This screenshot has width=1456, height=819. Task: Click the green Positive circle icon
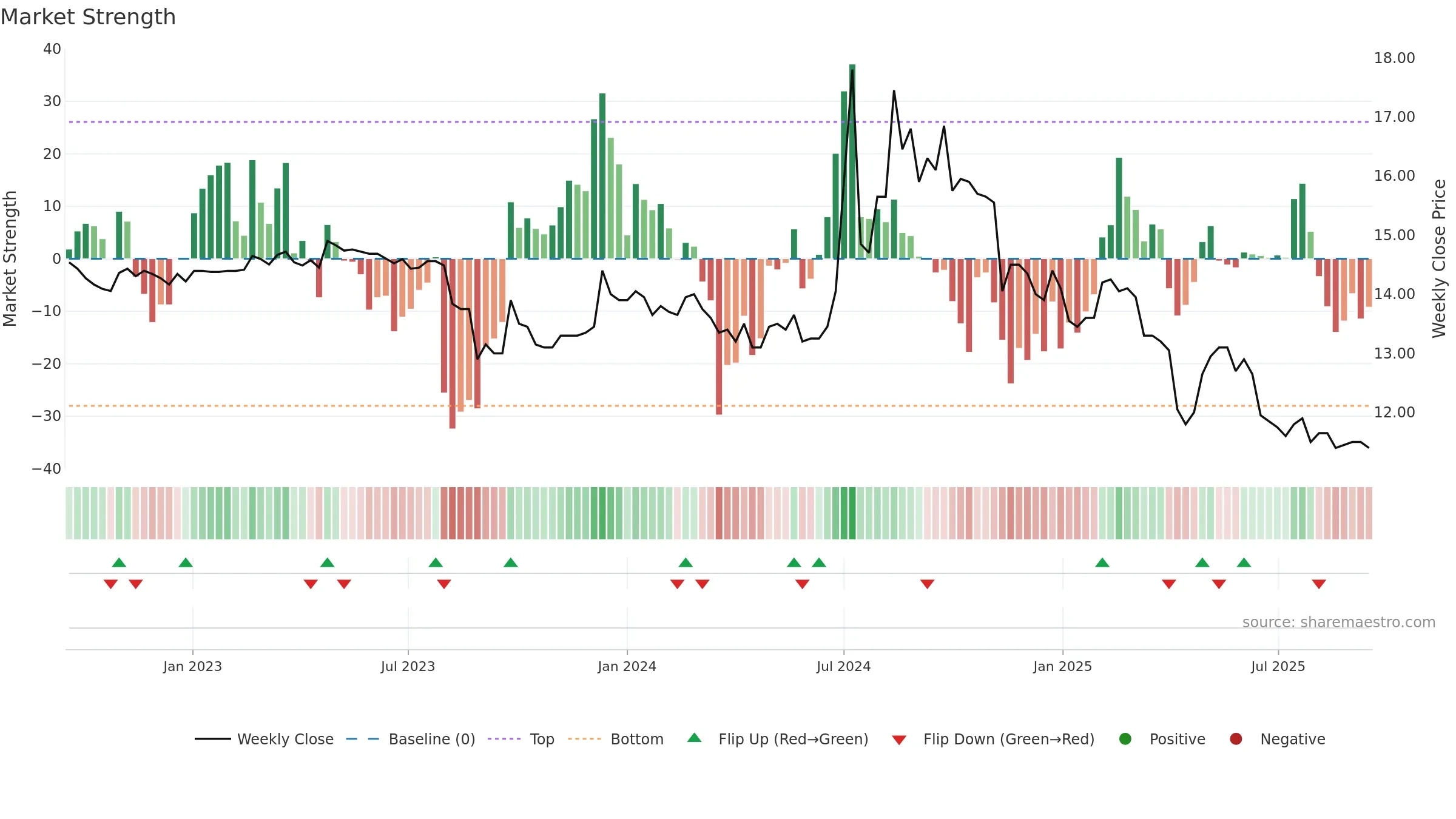tap(1125, 739)
